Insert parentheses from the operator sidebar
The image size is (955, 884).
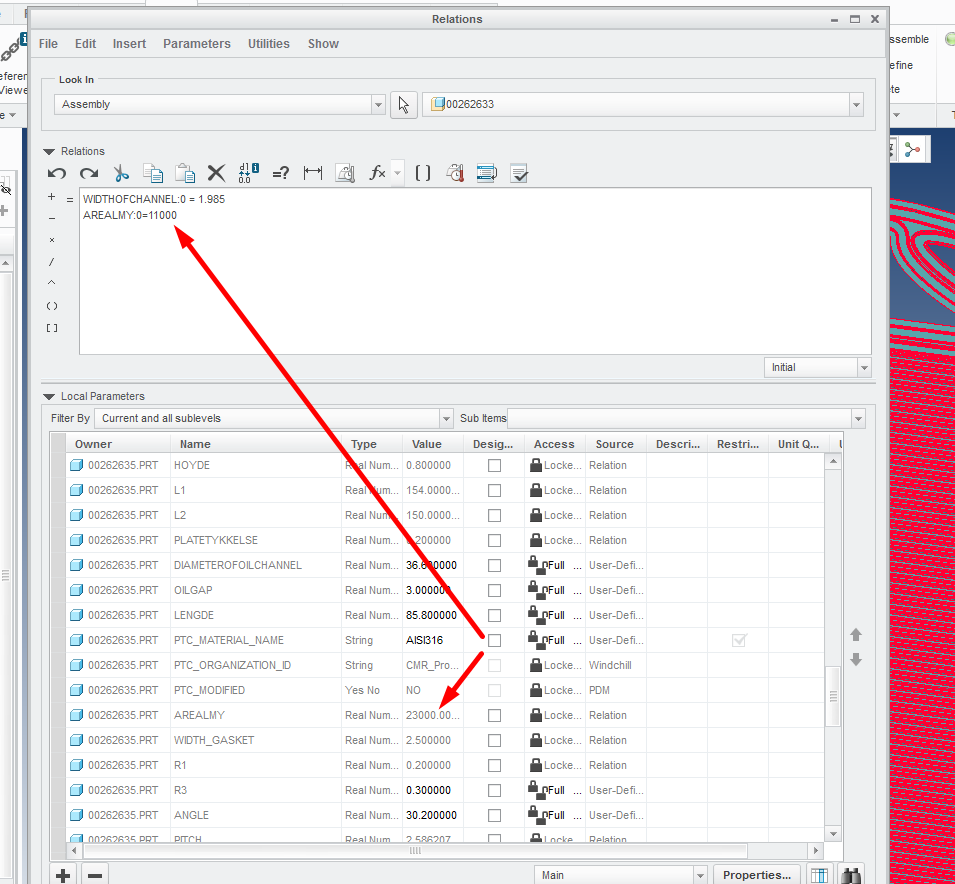coord(51,305)
